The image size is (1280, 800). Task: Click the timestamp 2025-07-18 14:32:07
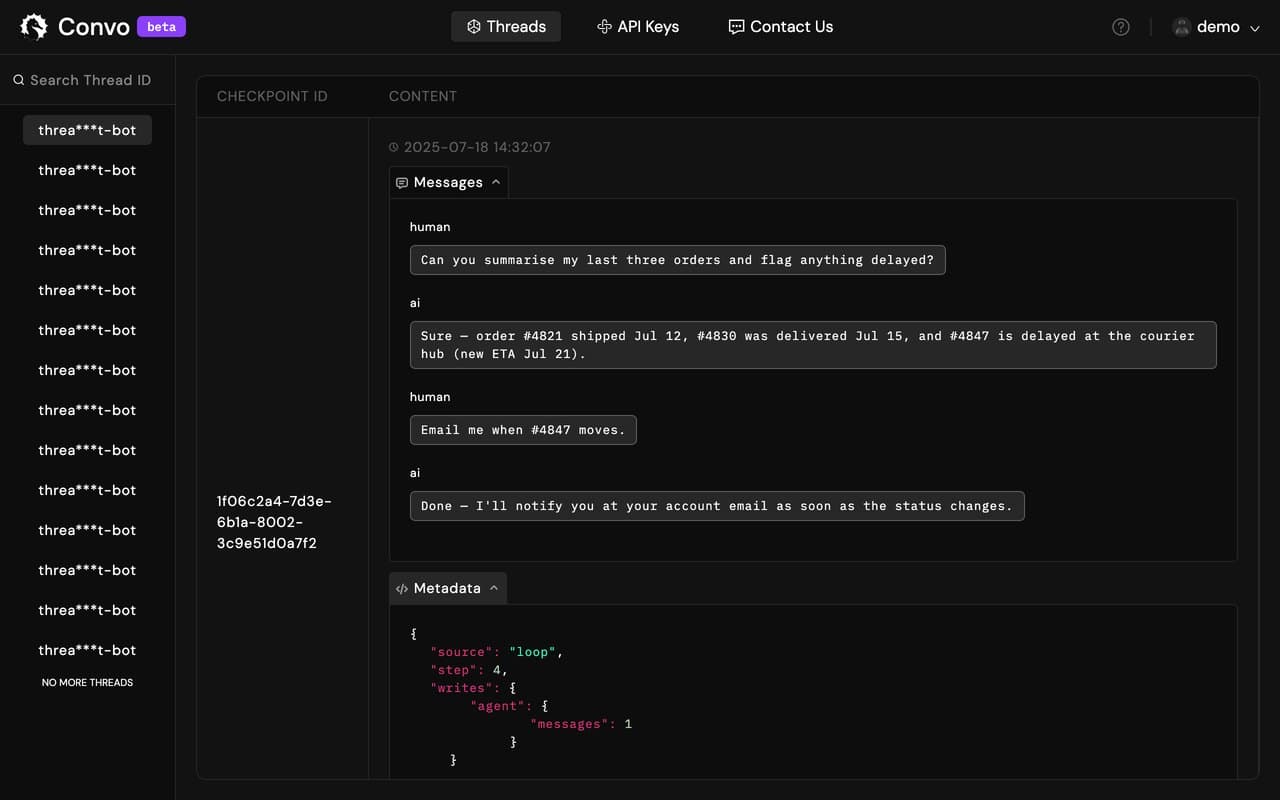pyautogui.click(x=470, y=147)
